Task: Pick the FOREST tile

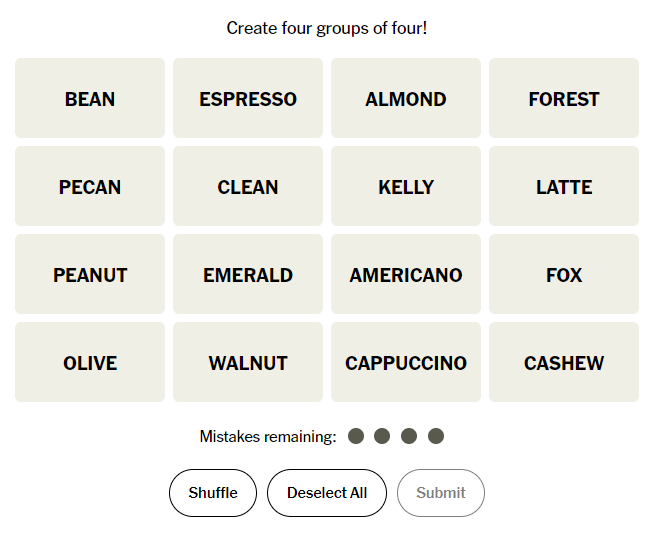Action: click(564, 98)
